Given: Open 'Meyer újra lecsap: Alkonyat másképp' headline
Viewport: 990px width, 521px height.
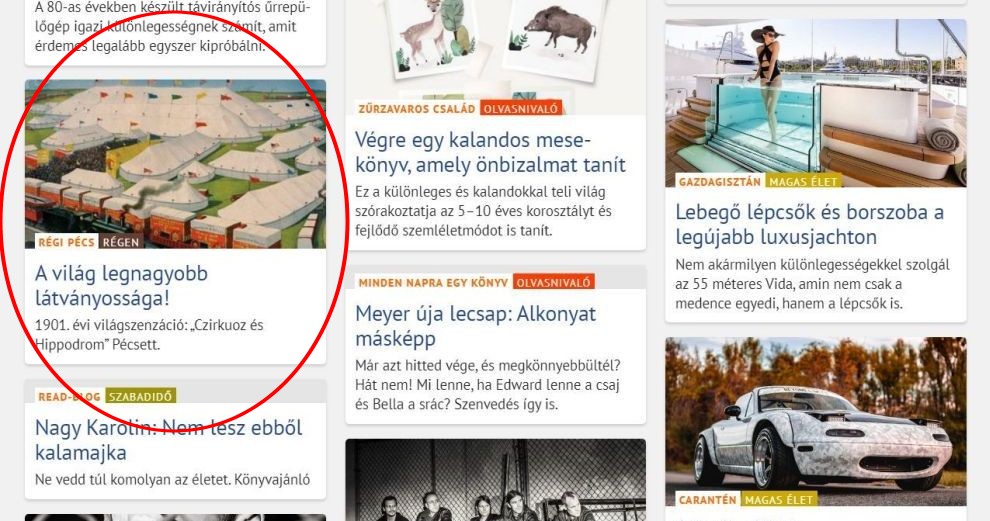Looking at the screenshot, I should 475,326.
